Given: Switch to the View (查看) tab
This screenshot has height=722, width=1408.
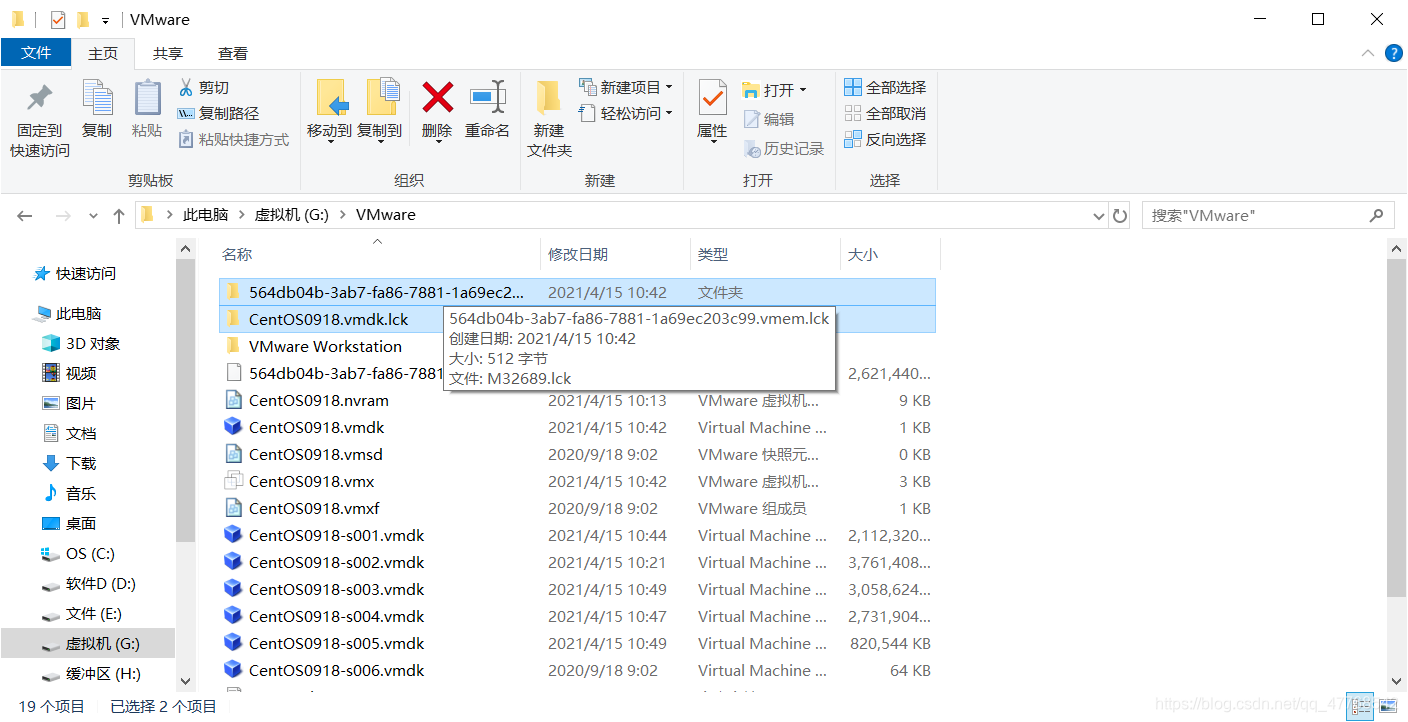Looking at the screenshot, I should tap(233, 53).
